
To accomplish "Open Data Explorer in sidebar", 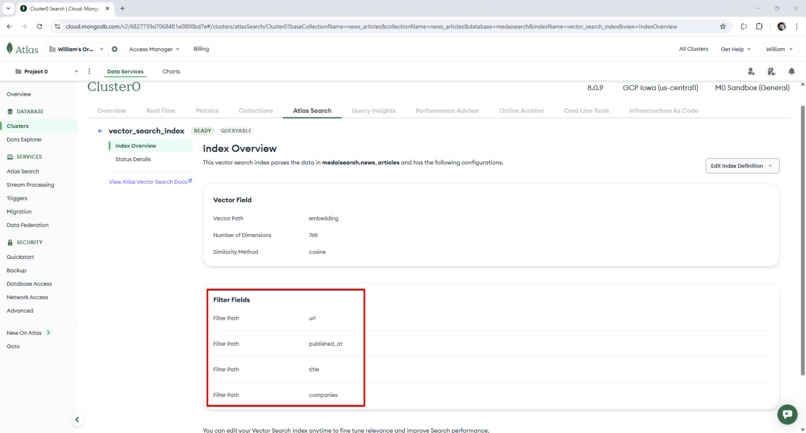I will [24, 139].
